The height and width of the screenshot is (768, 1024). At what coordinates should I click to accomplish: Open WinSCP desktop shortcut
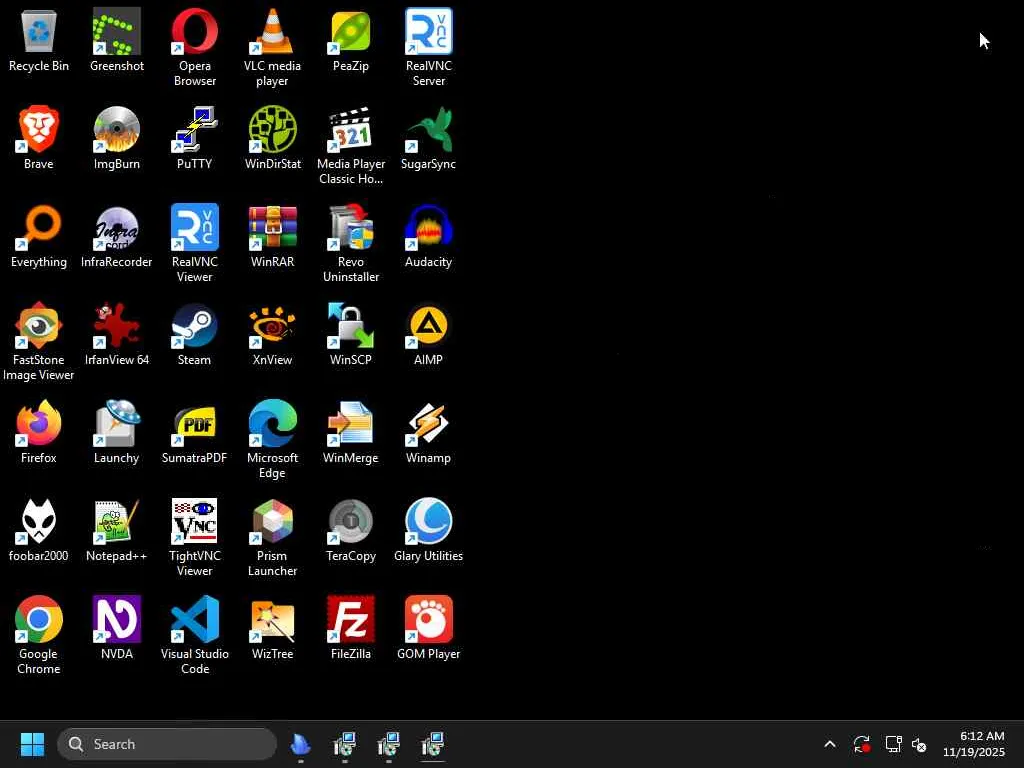point(351,334)
